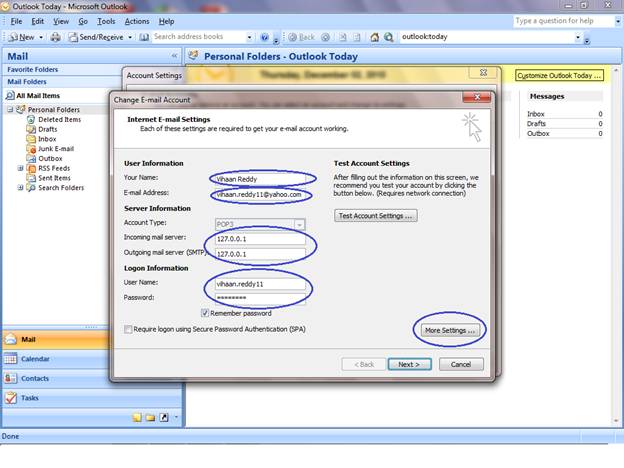
Task: Select Search Folders in tree
Action: pyautogui.click(x=61, y=187)
